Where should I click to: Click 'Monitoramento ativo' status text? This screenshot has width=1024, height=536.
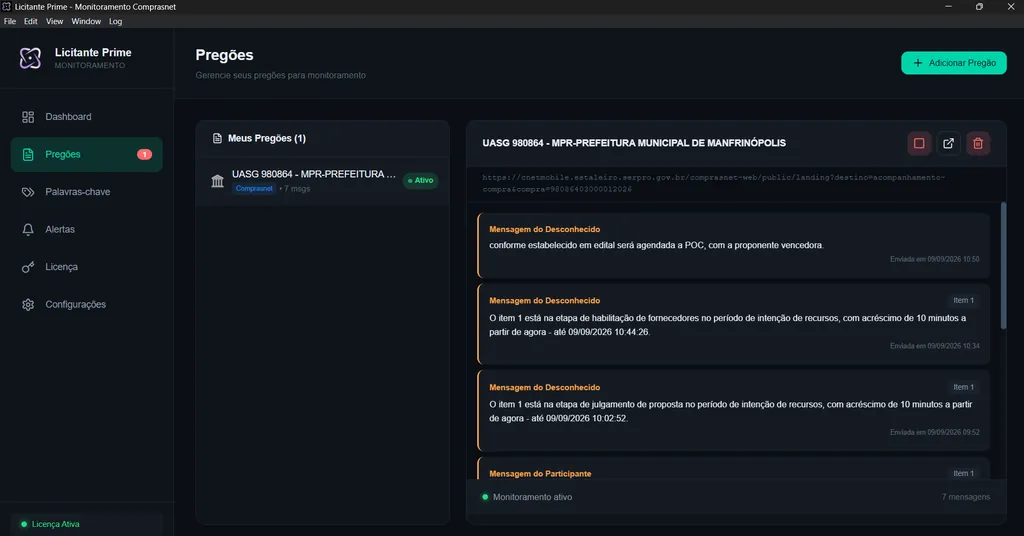point(532,497)
